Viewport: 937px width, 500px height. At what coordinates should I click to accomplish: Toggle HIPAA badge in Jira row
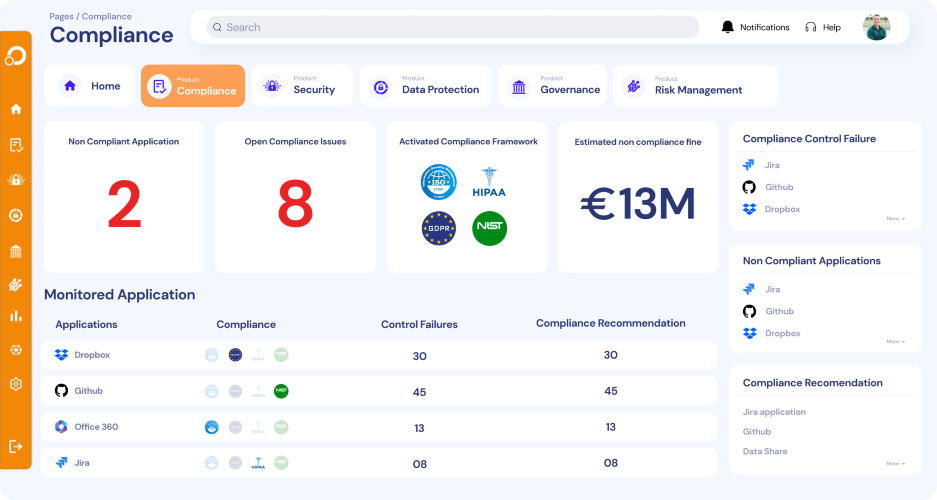pos(258,463)
